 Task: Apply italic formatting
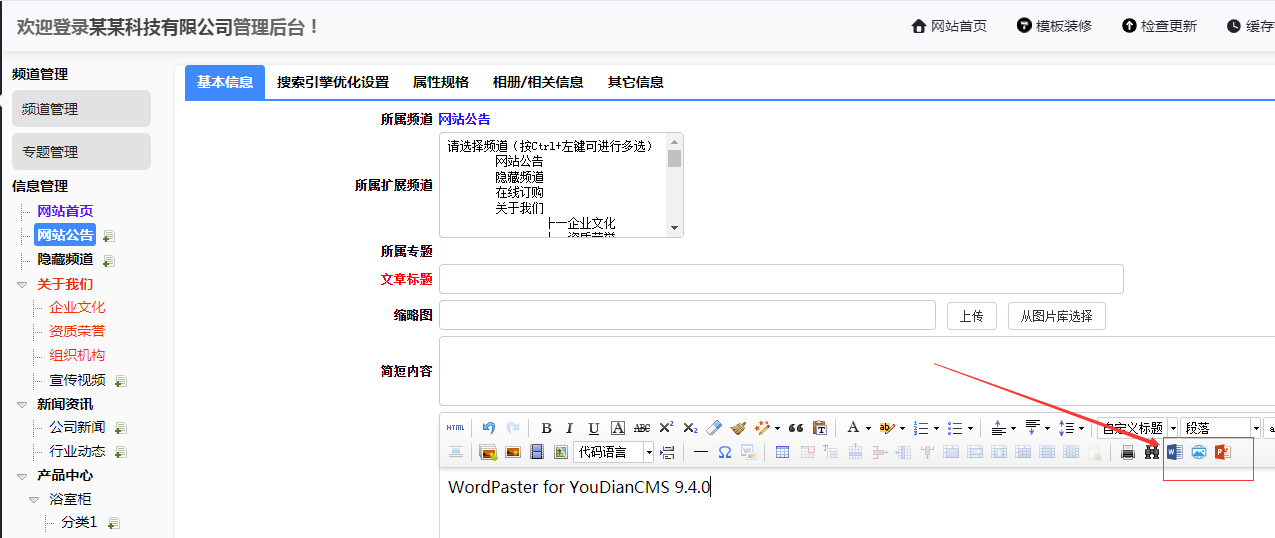570,428
